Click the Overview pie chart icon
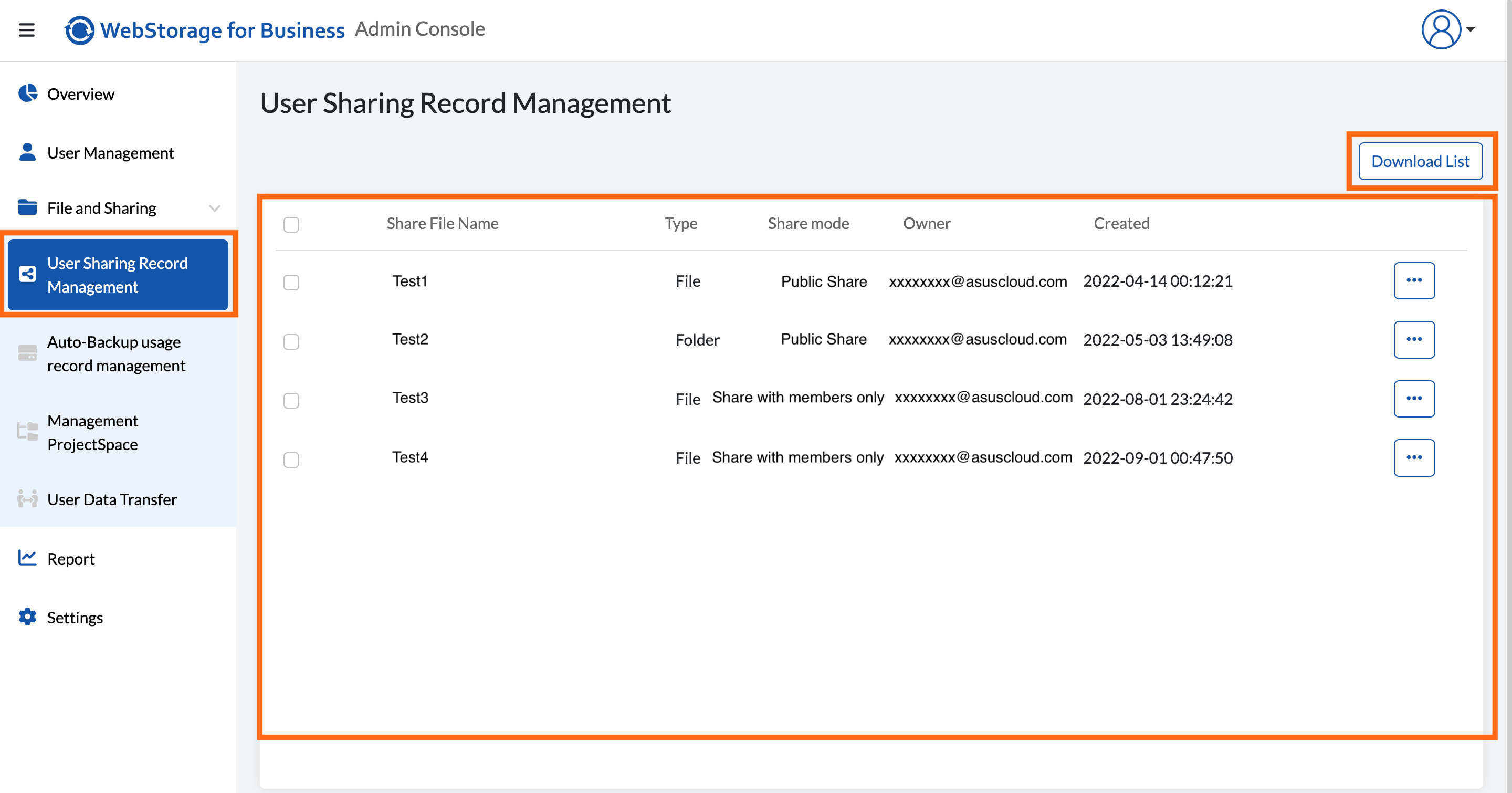 pyautogui.click(x=28, y=93)
